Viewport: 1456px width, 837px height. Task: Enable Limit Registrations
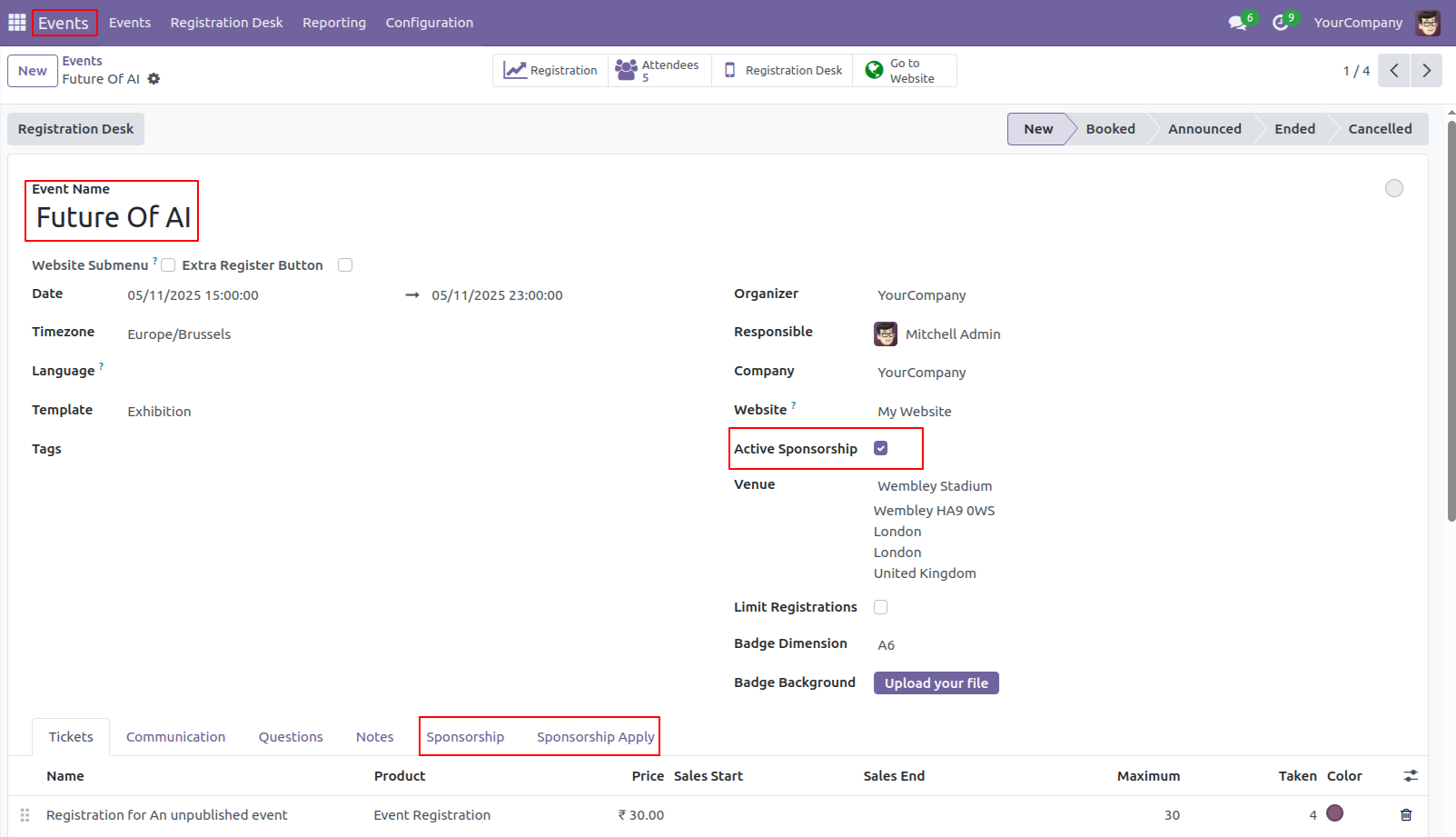tap(880, 606)
